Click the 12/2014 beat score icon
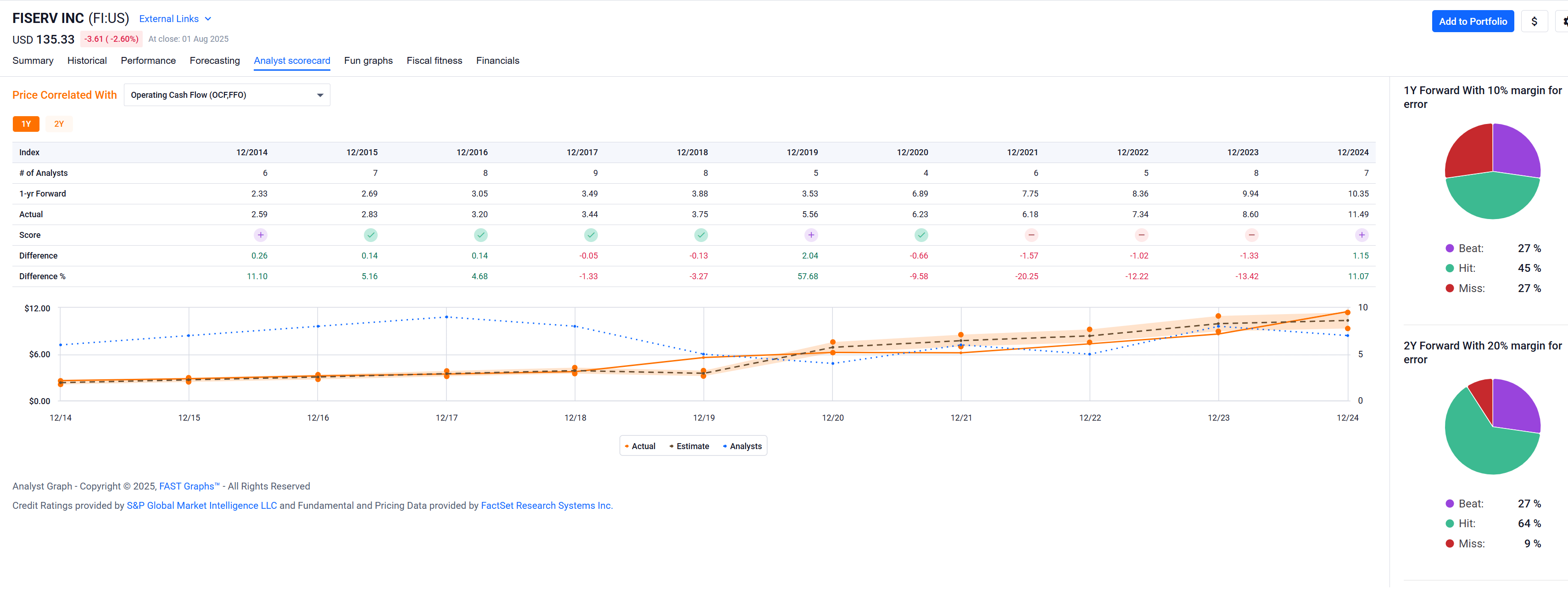The height and width of the screenshot is (591, 1568). [261, 235]
